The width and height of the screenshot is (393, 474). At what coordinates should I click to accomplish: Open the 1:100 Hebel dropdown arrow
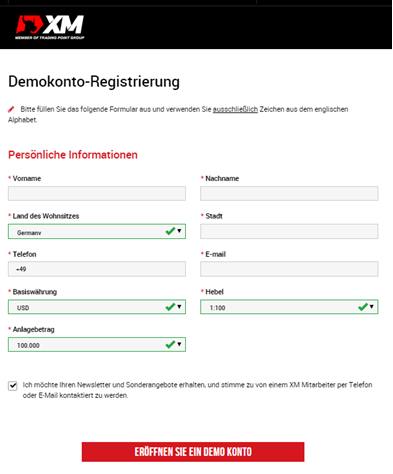[x=372, y=306]
